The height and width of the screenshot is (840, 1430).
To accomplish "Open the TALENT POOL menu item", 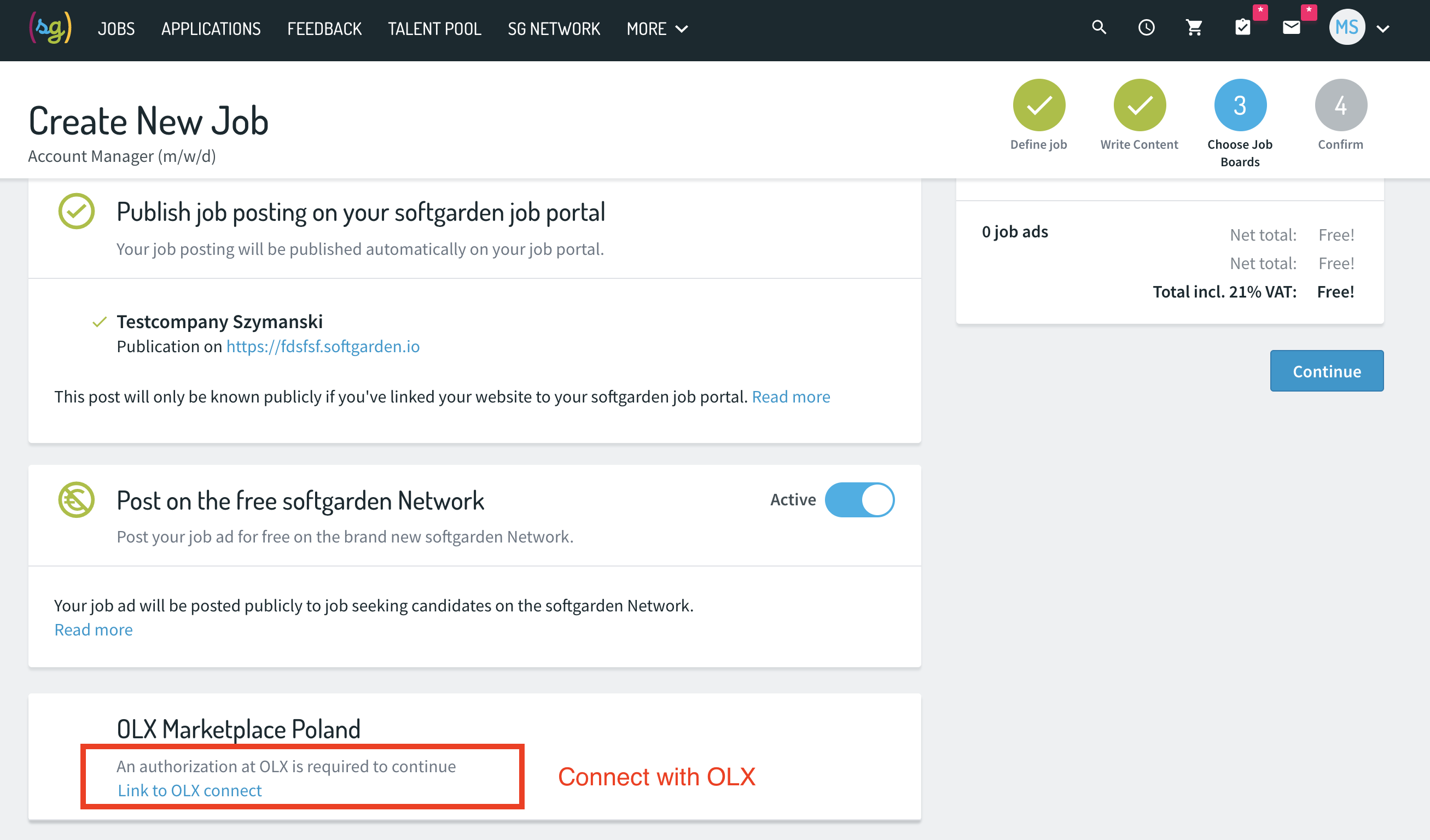I will (x=434, y=28).
